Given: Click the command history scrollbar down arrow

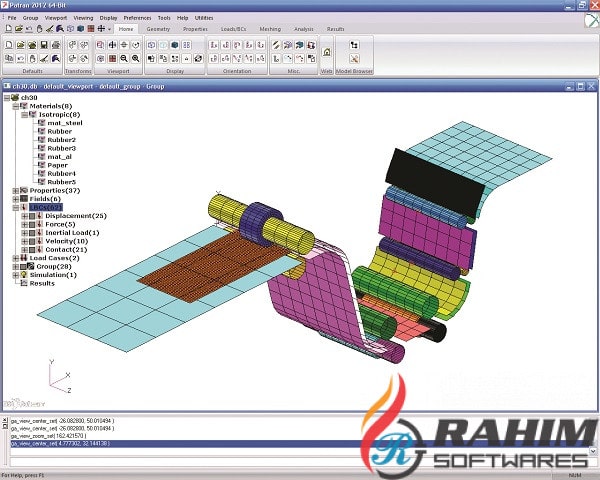Looking at the screenshot, I should point(593,451).
